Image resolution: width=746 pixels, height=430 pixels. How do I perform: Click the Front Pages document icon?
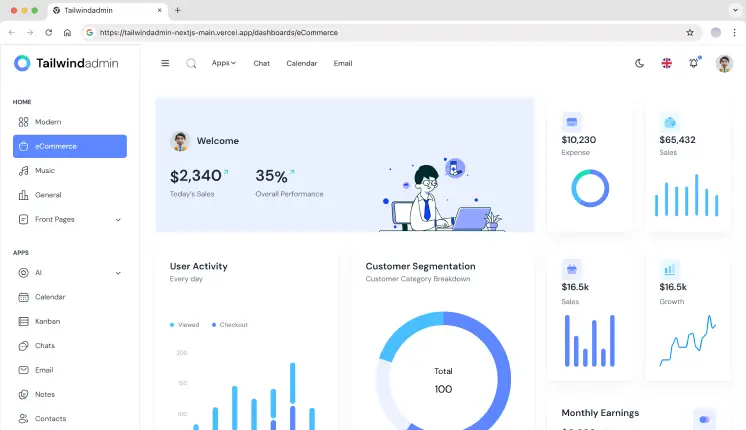pyautogui.click(x=23, y=219)
